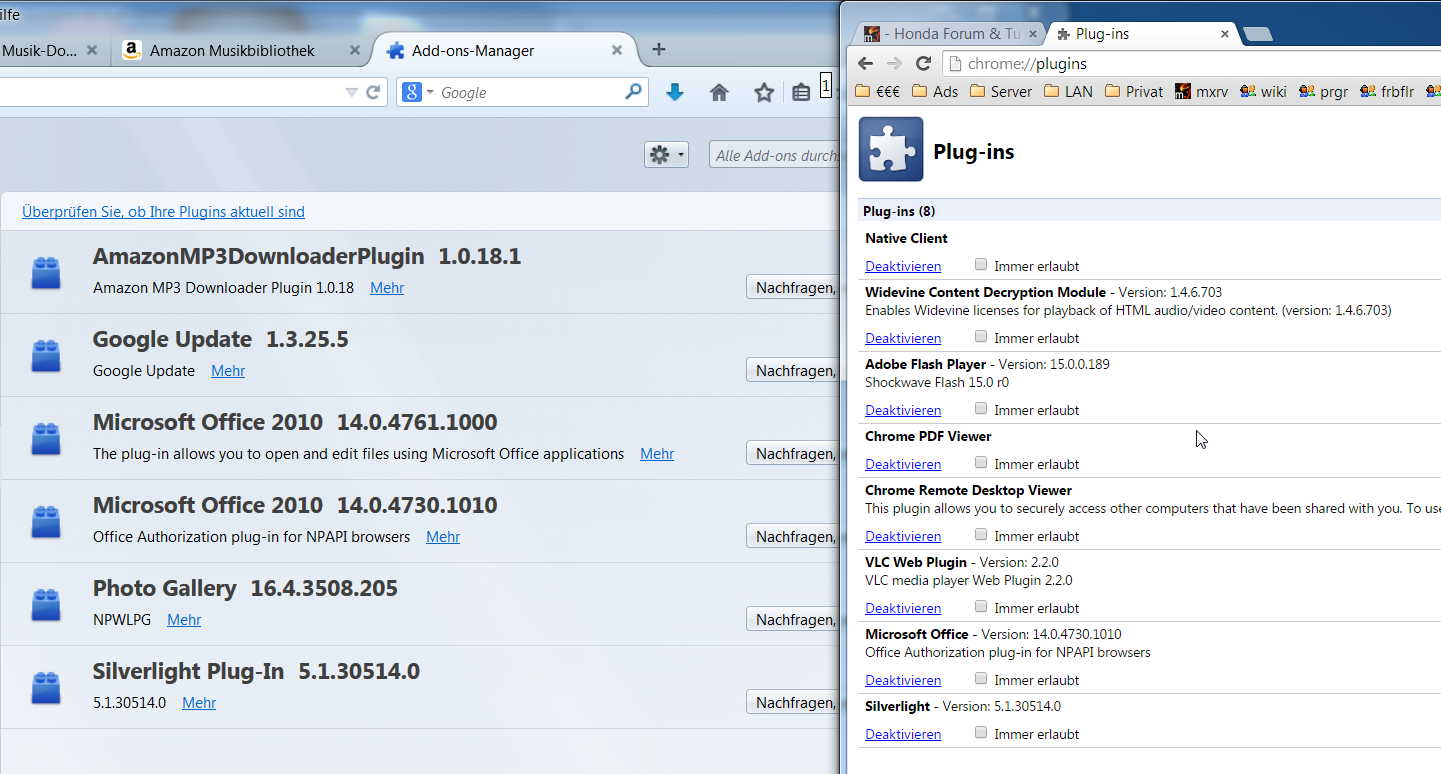The image size is (1441, 774).
Task: Click Firefox downloads arrow icon
Action: (x=675, y=92)
